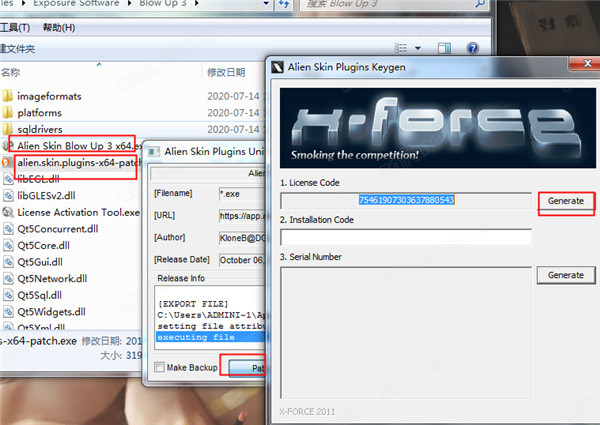Click inside the Serial Number output box
This screenshot has width=600, height=425.
[x=406, y=333]
